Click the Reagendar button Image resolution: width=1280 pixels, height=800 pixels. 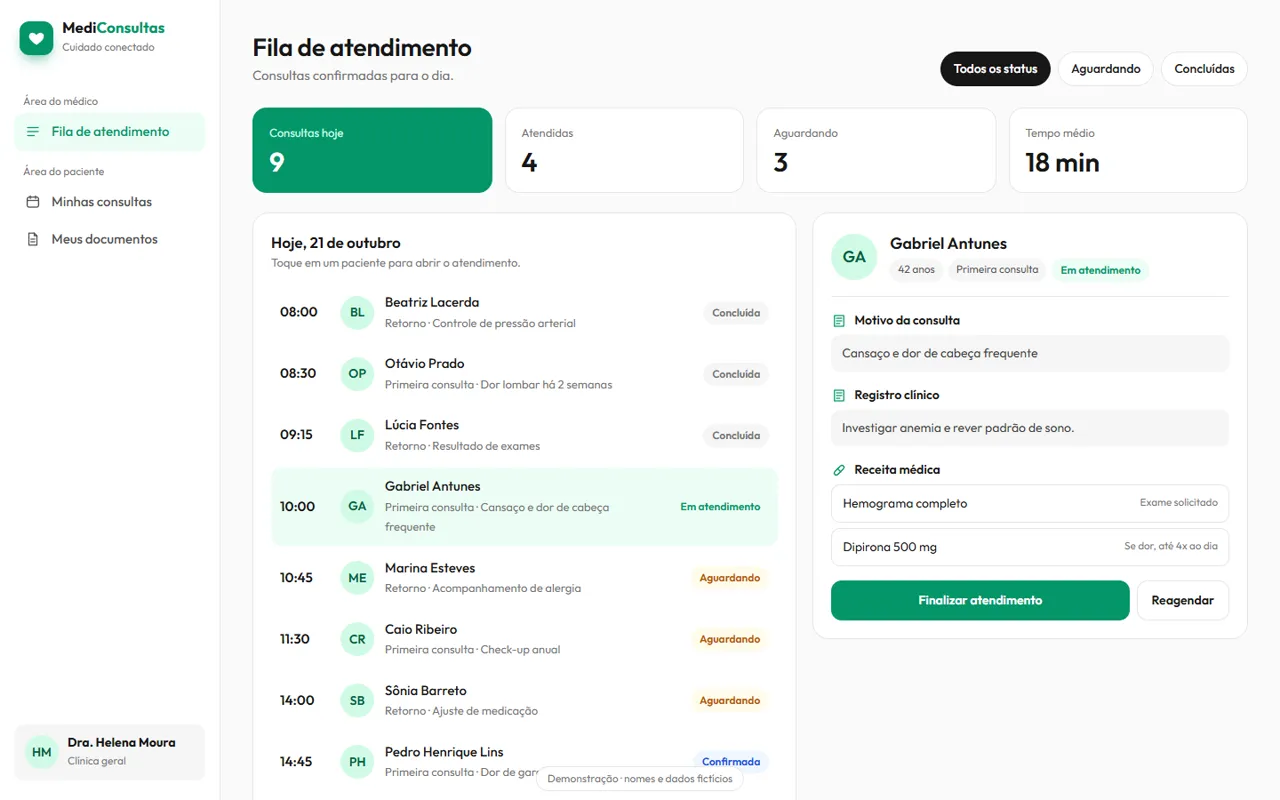tap(1183, 600)
